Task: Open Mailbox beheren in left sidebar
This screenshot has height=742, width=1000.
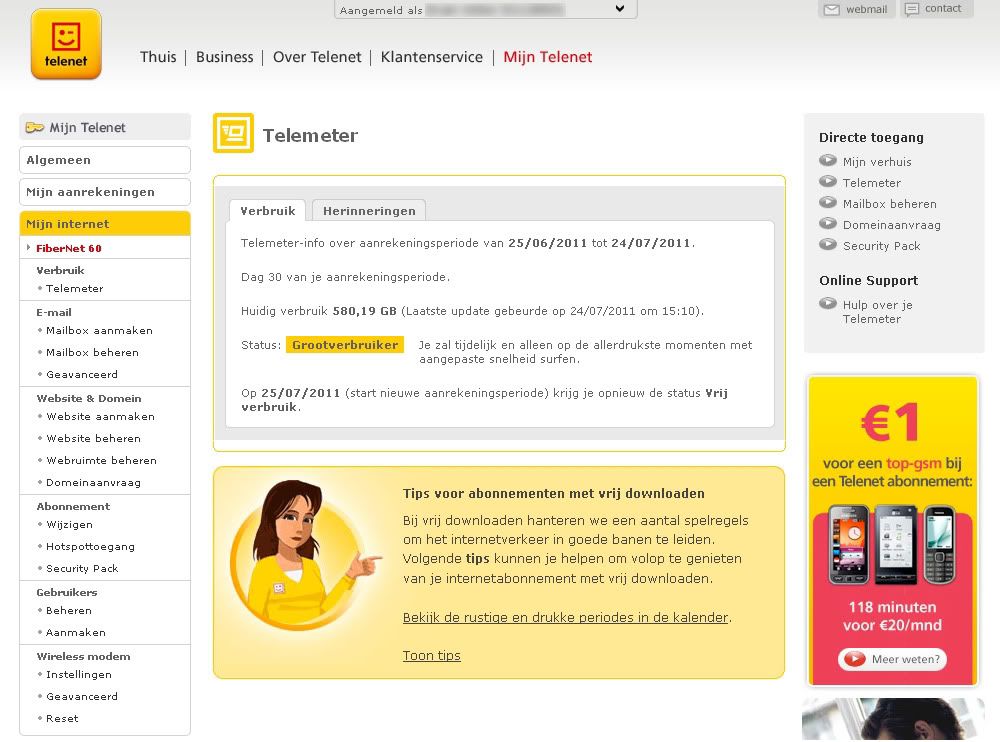Action: point(92,352)
